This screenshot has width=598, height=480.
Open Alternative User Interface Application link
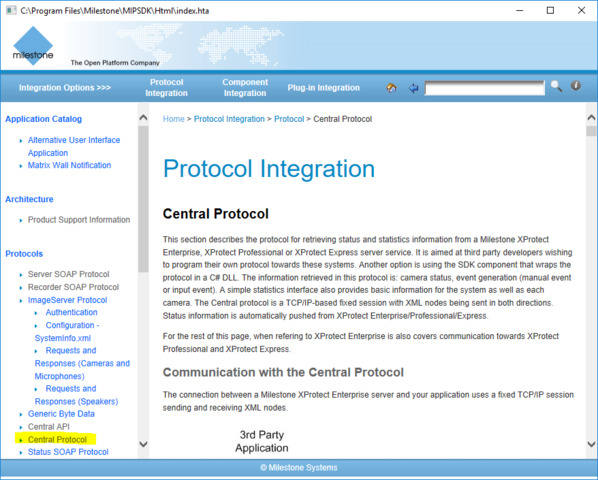tap(74, 146)
